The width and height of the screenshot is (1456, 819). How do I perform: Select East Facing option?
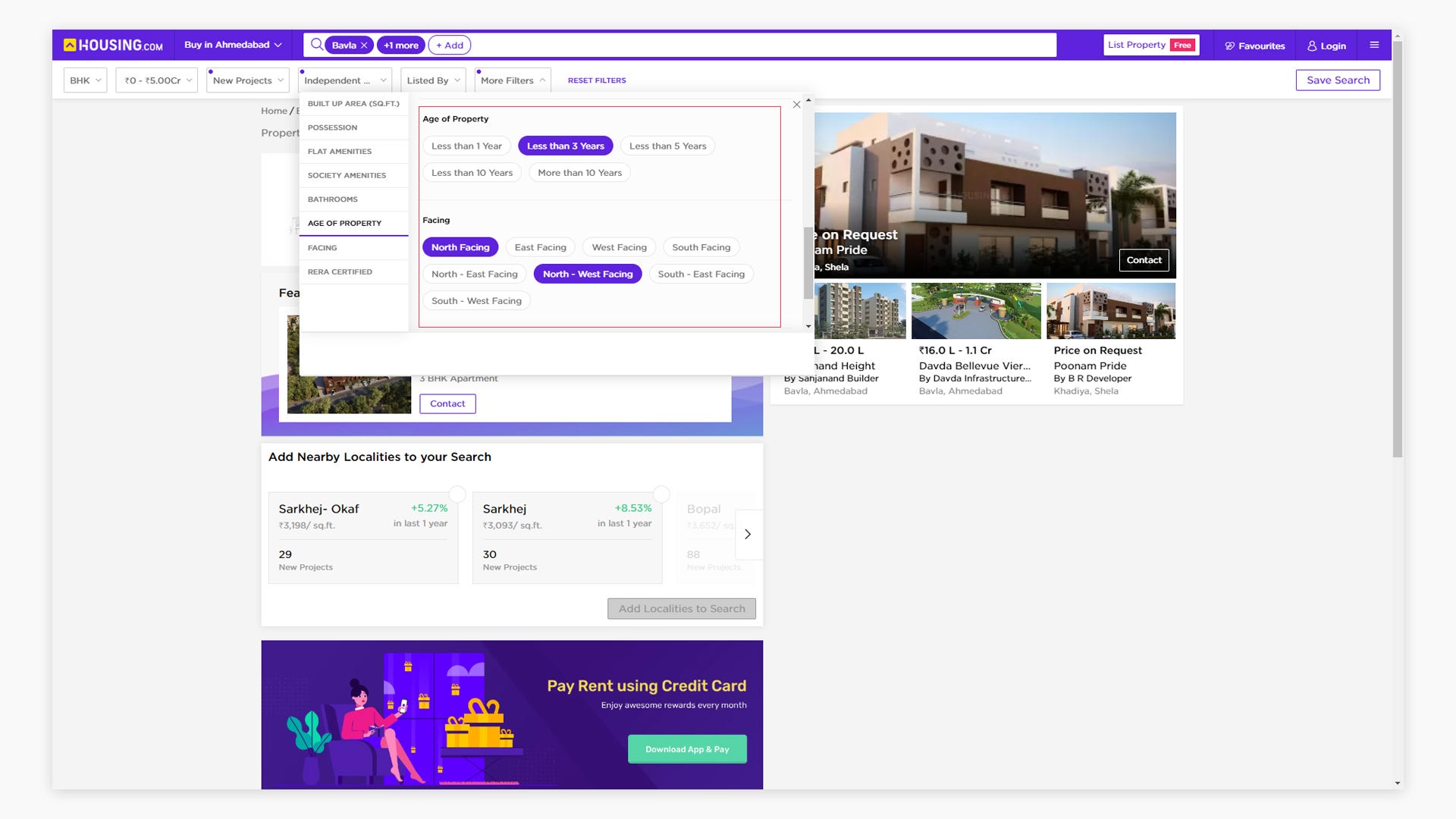[x=540, y=247]
